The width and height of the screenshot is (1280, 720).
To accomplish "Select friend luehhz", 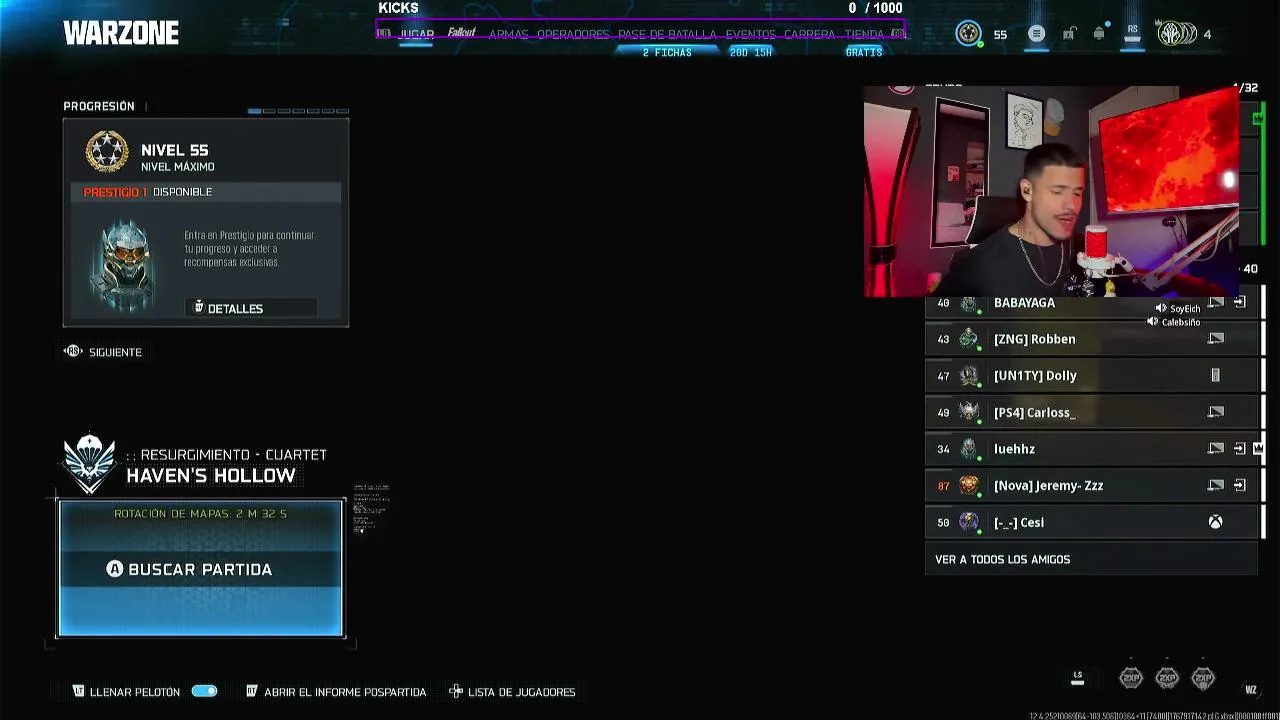I will (1091, 449).
